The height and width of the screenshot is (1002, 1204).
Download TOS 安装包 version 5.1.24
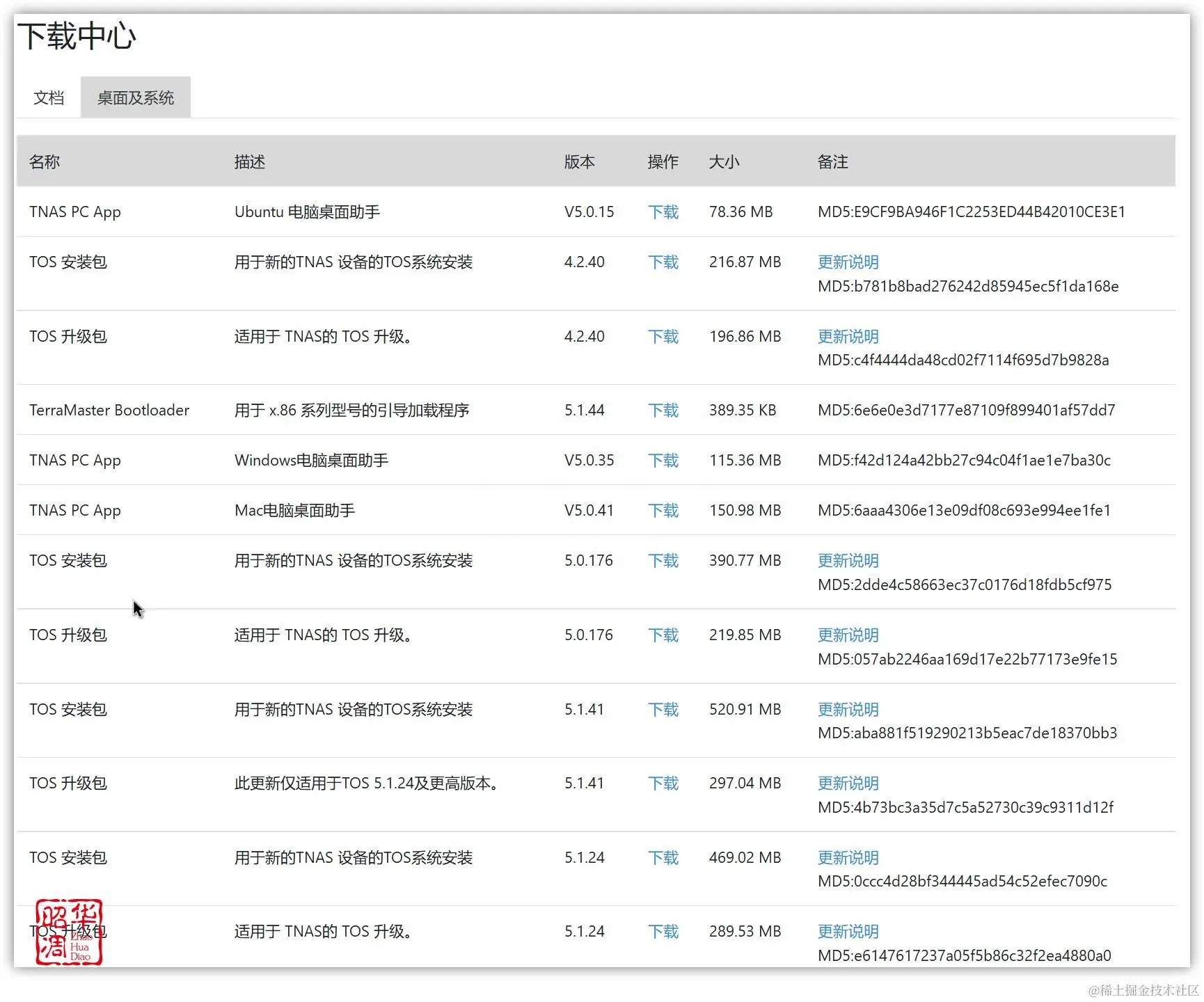click(x=663, y=858)
